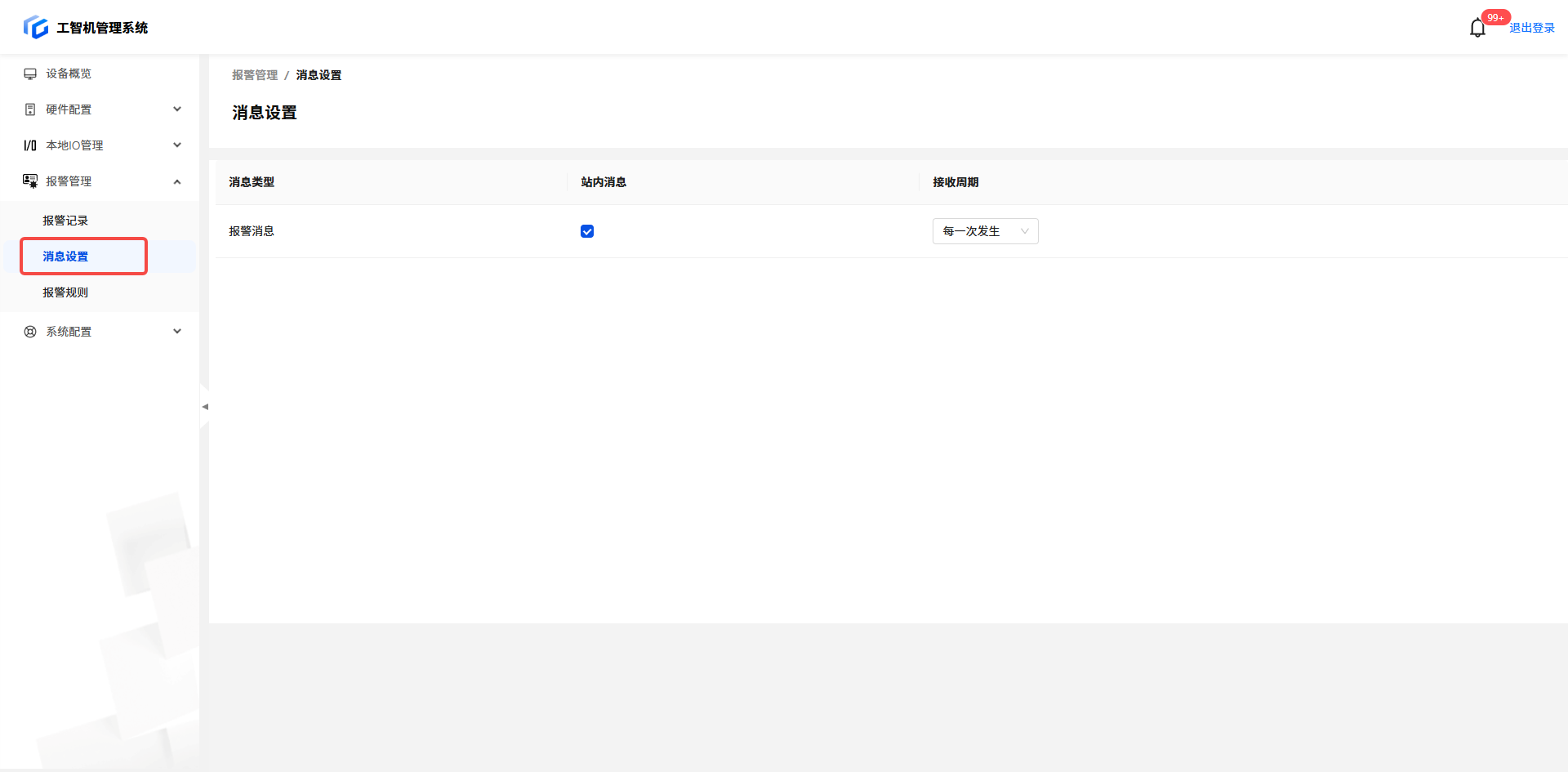
Task: Uncheck the 站内消息 checkbox for 报警消息
Action: 587,231
